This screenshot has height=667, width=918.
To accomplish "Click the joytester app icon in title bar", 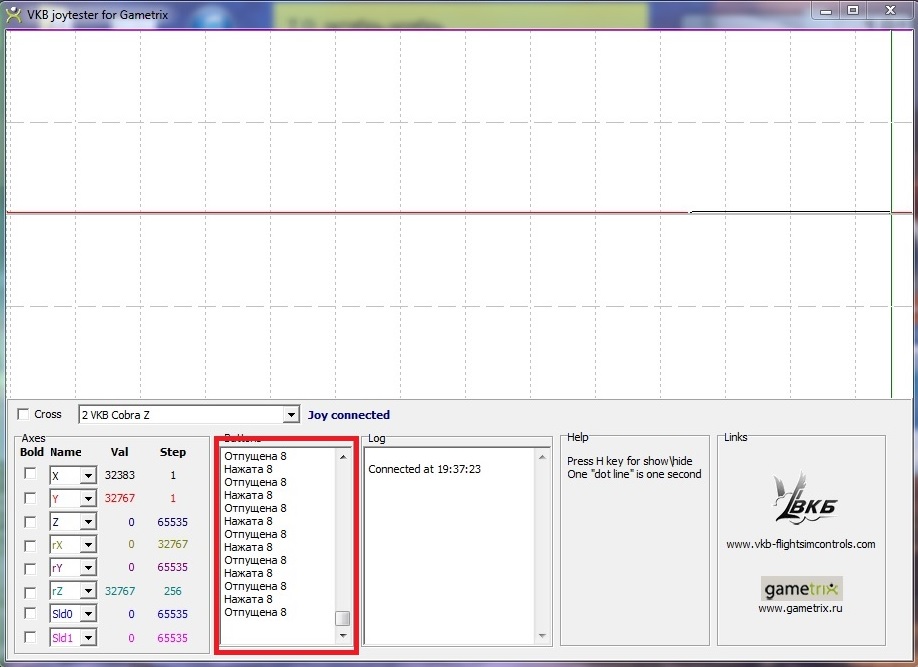I will [x=13, y=11].
